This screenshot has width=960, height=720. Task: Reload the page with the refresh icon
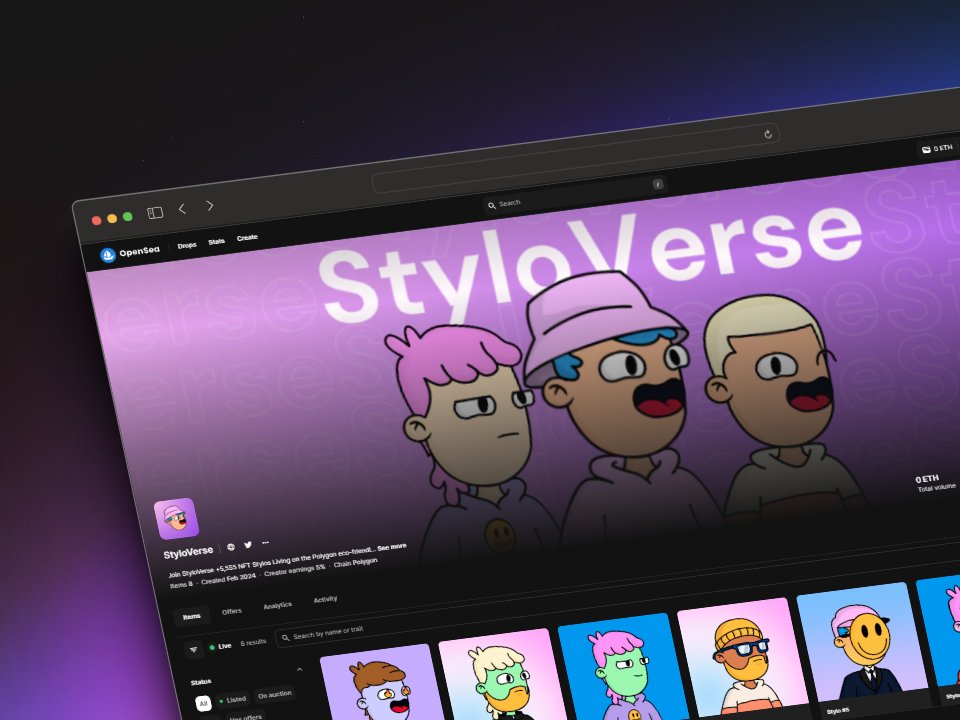point(768,134)
